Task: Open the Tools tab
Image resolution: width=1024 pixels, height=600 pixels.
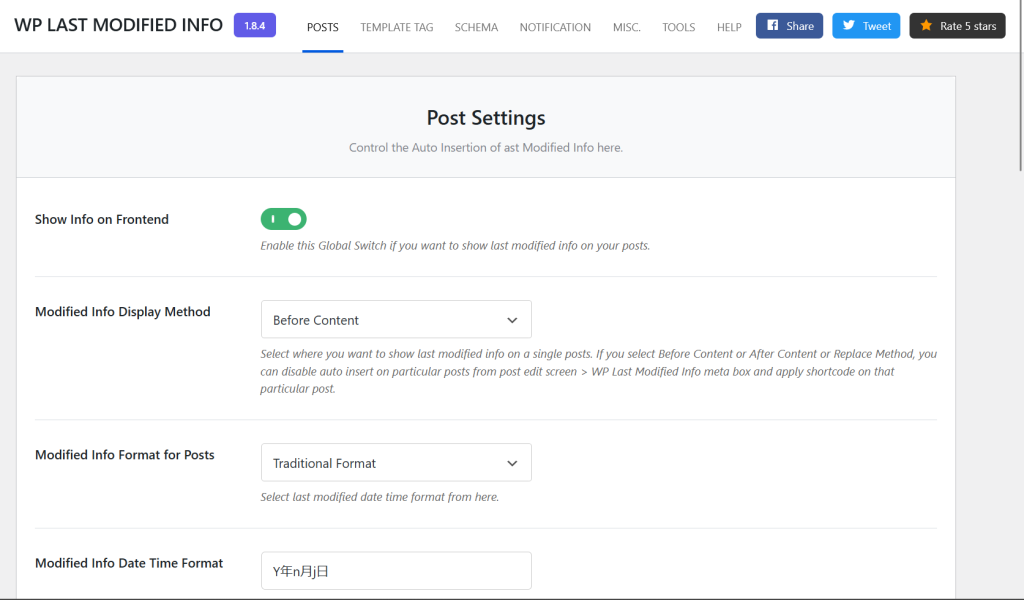Action: (679, 27)
